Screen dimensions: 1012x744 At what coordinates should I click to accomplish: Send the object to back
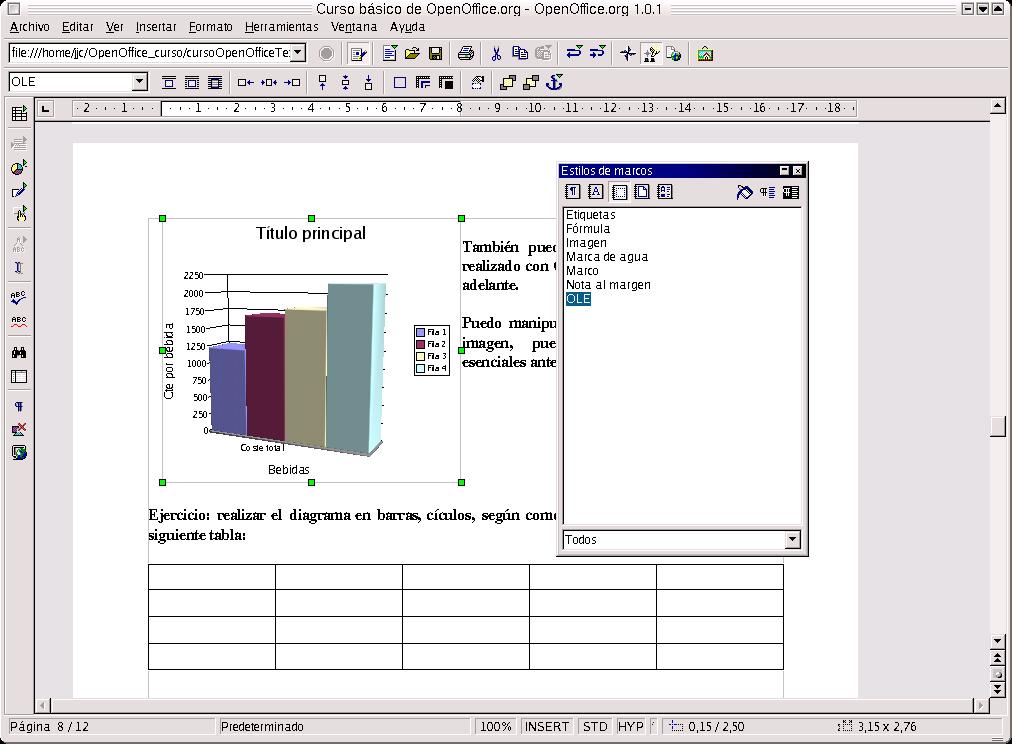531,83
